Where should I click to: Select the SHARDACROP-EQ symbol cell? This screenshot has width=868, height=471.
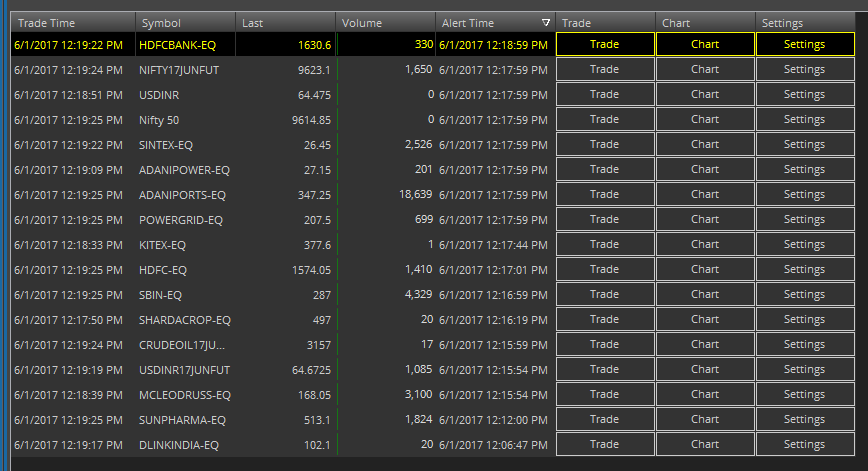[185, 320]
